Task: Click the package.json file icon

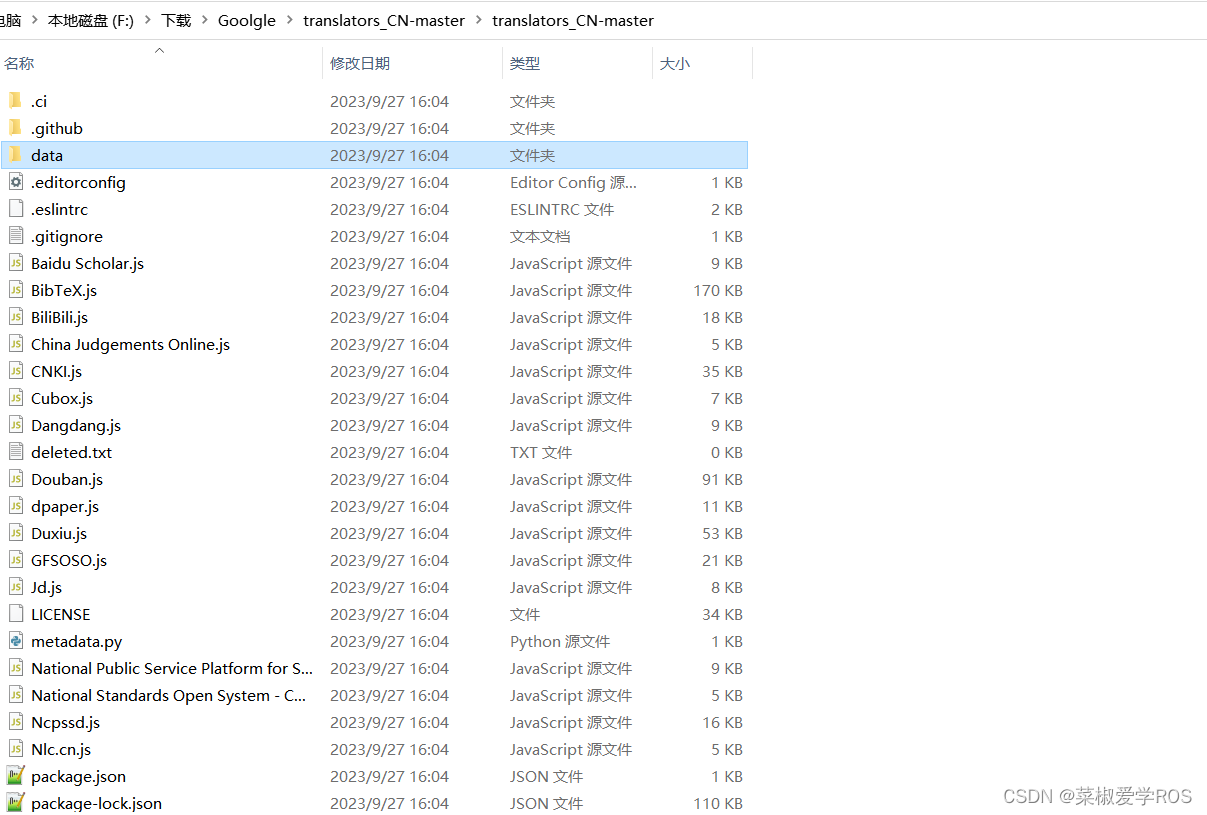Action: pos(15,776)
